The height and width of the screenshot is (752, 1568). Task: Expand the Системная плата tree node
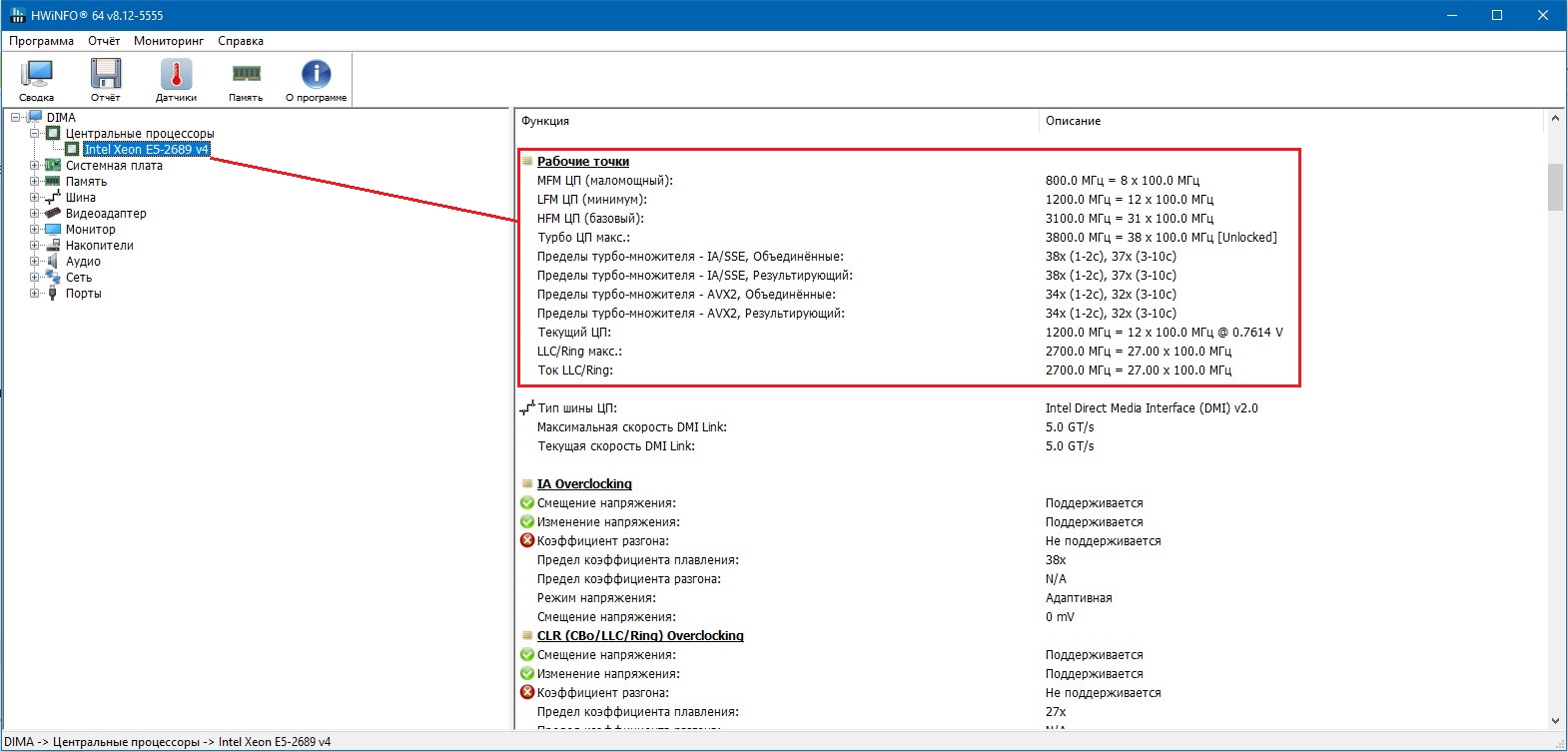[34, 165]
